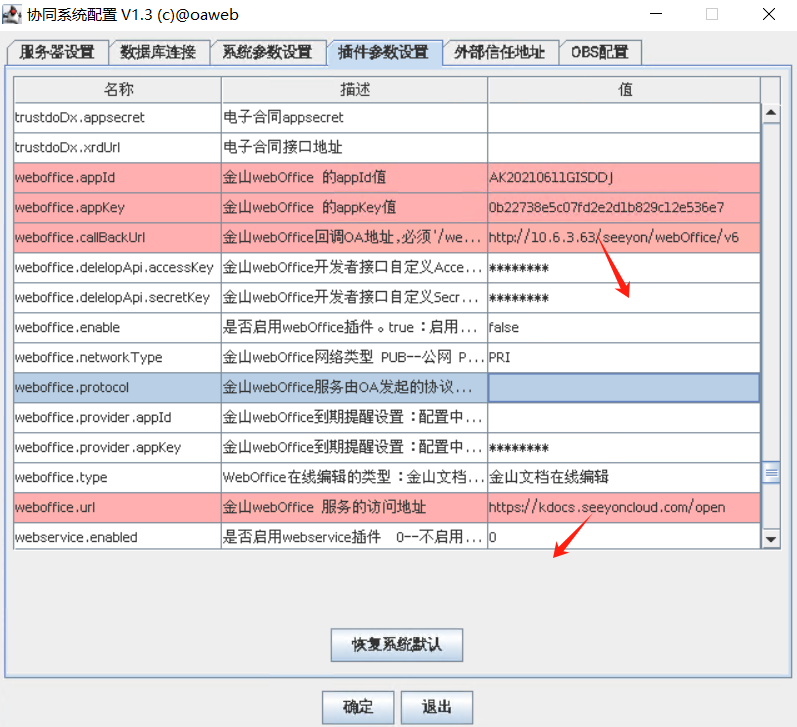The height and width of the screenshot is (727, 797).
Task: Maximize the configuration window
Action: point(712,15)
